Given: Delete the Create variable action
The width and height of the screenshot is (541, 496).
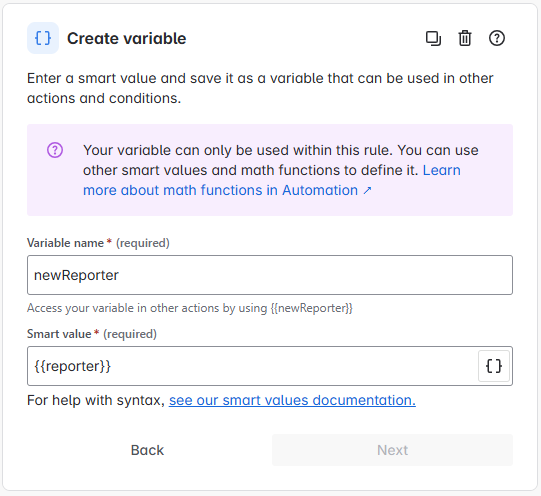Looking at the screenshot, I should [465, 38].
